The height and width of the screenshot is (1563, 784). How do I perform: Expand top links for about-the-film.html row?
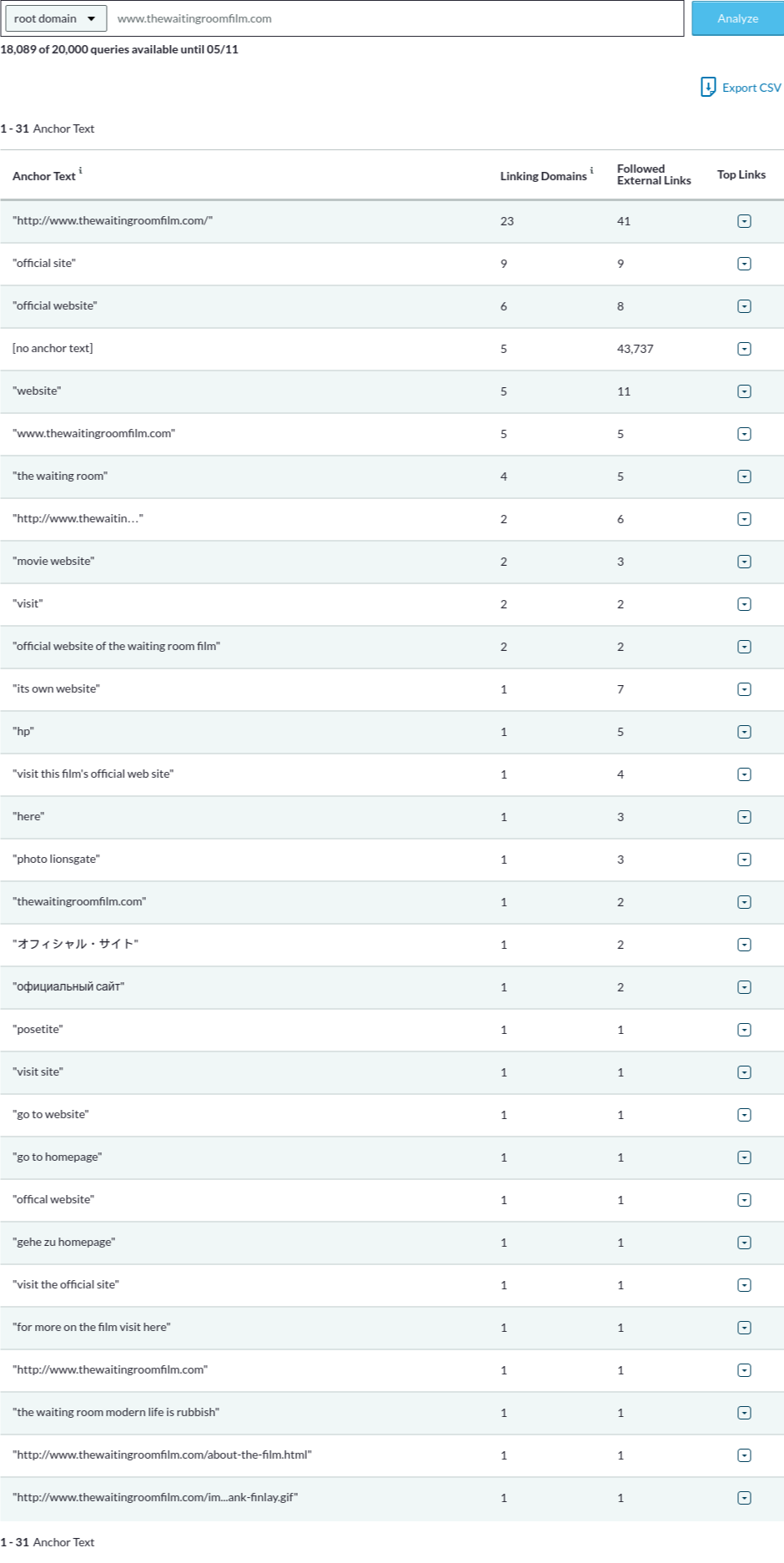click(744, 1455)
